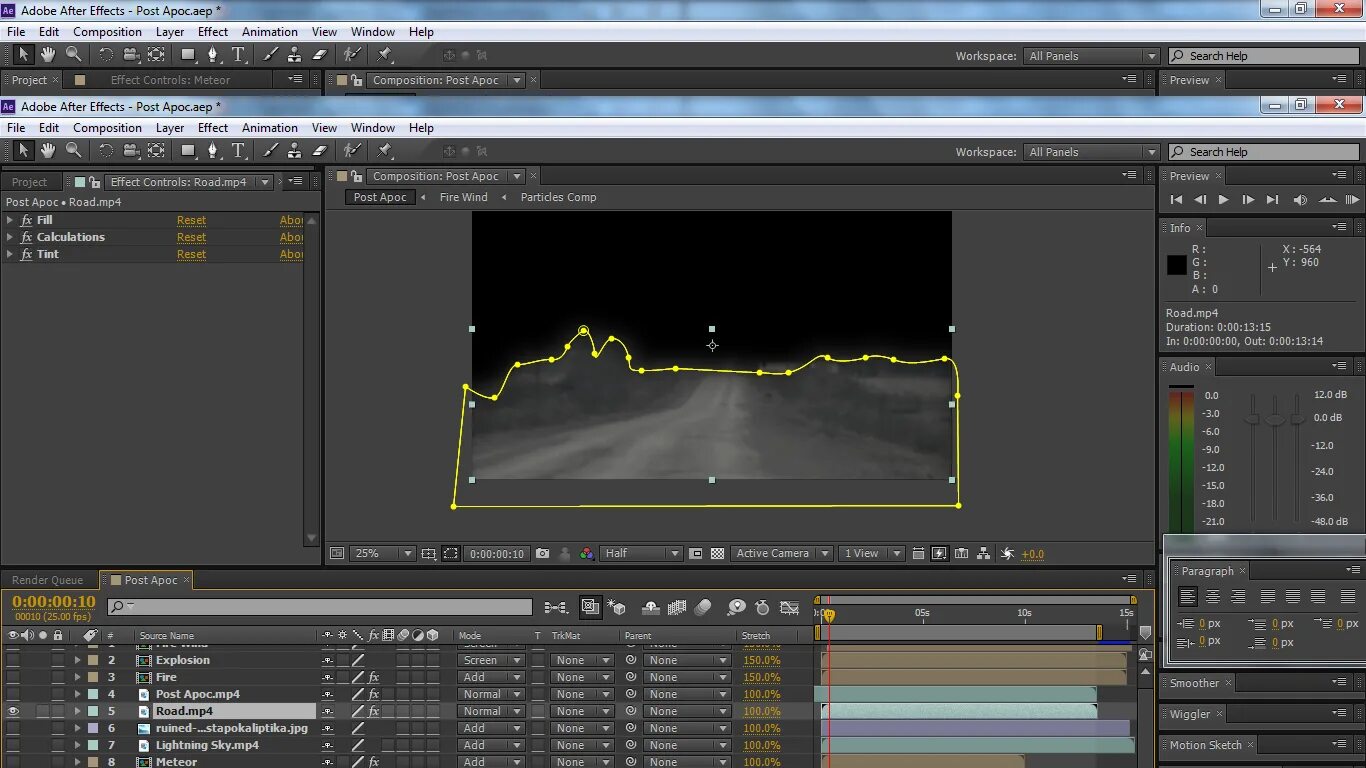Select the Eraser tool in front window toolbar

(x=320, y=151)
